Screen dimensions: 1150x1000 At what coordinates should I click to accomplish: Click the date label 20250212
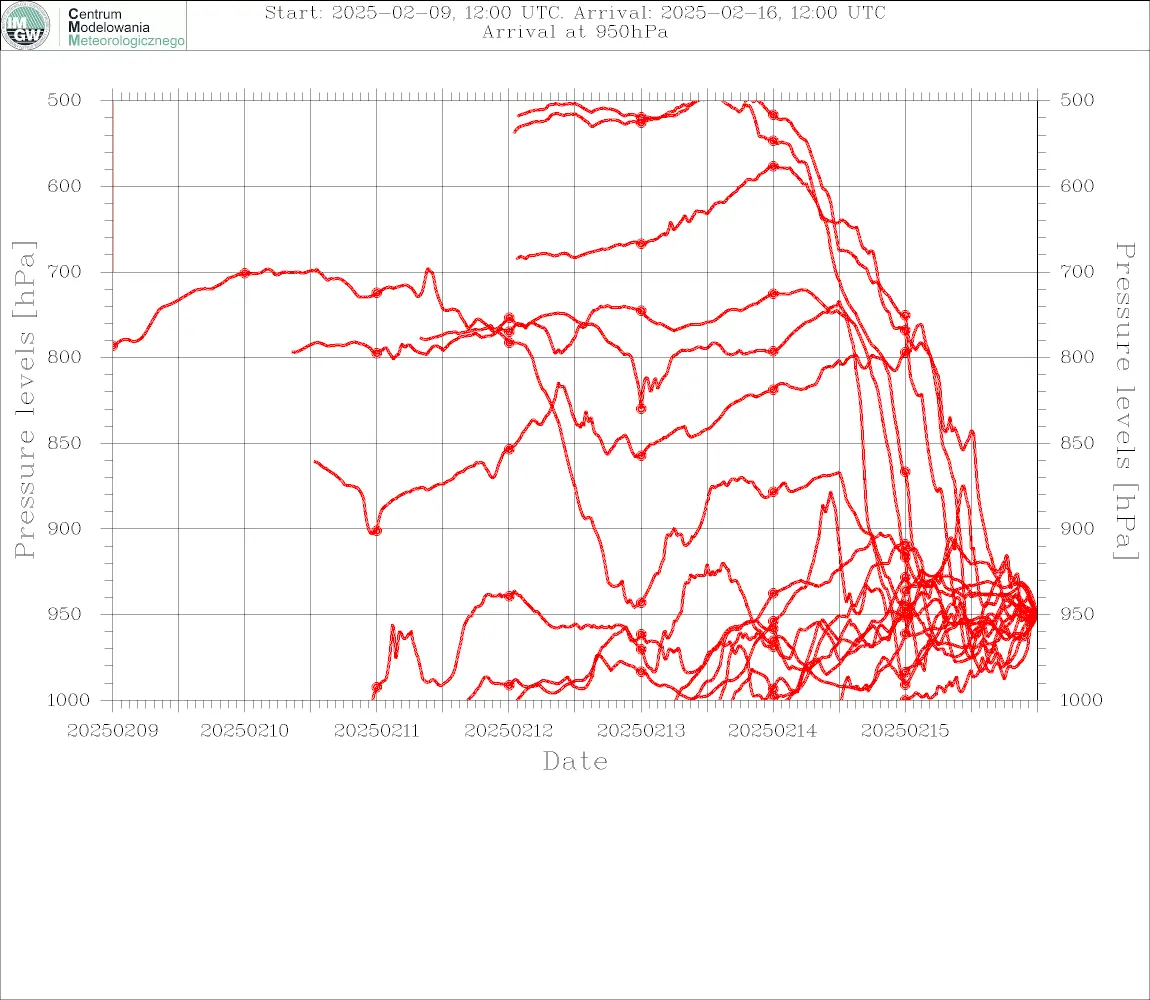509,731
